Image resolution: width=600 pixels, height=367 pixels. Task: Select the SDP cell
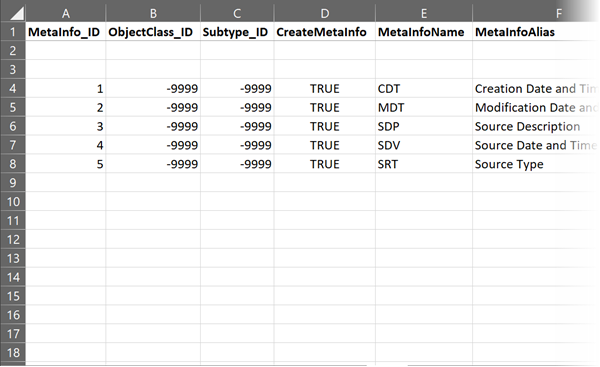pos(424,126)
